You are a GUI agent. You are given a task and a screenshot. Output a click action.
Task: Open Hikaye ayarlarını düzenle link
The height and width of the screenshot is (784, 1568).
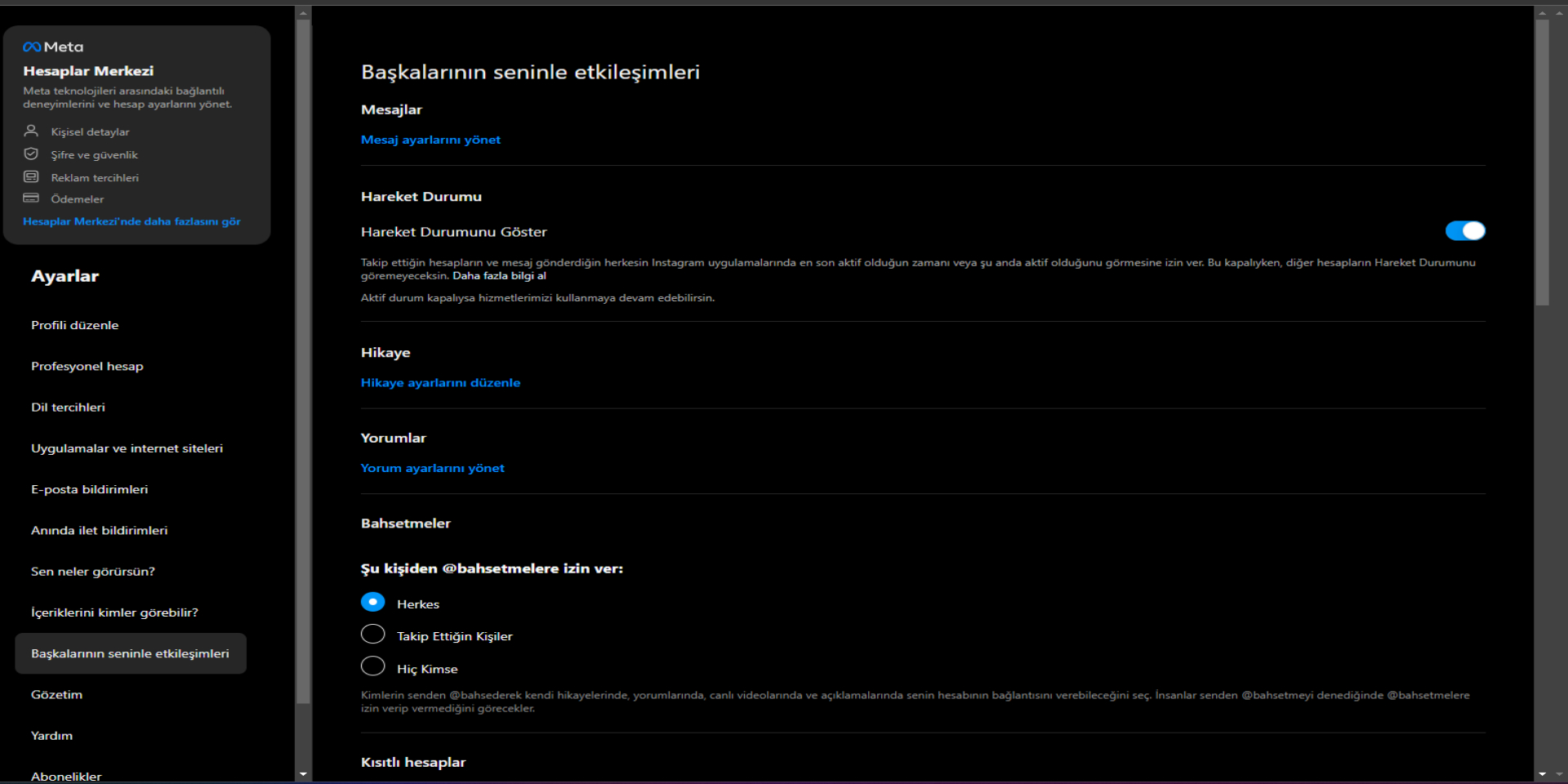click(x=440, y=382)
